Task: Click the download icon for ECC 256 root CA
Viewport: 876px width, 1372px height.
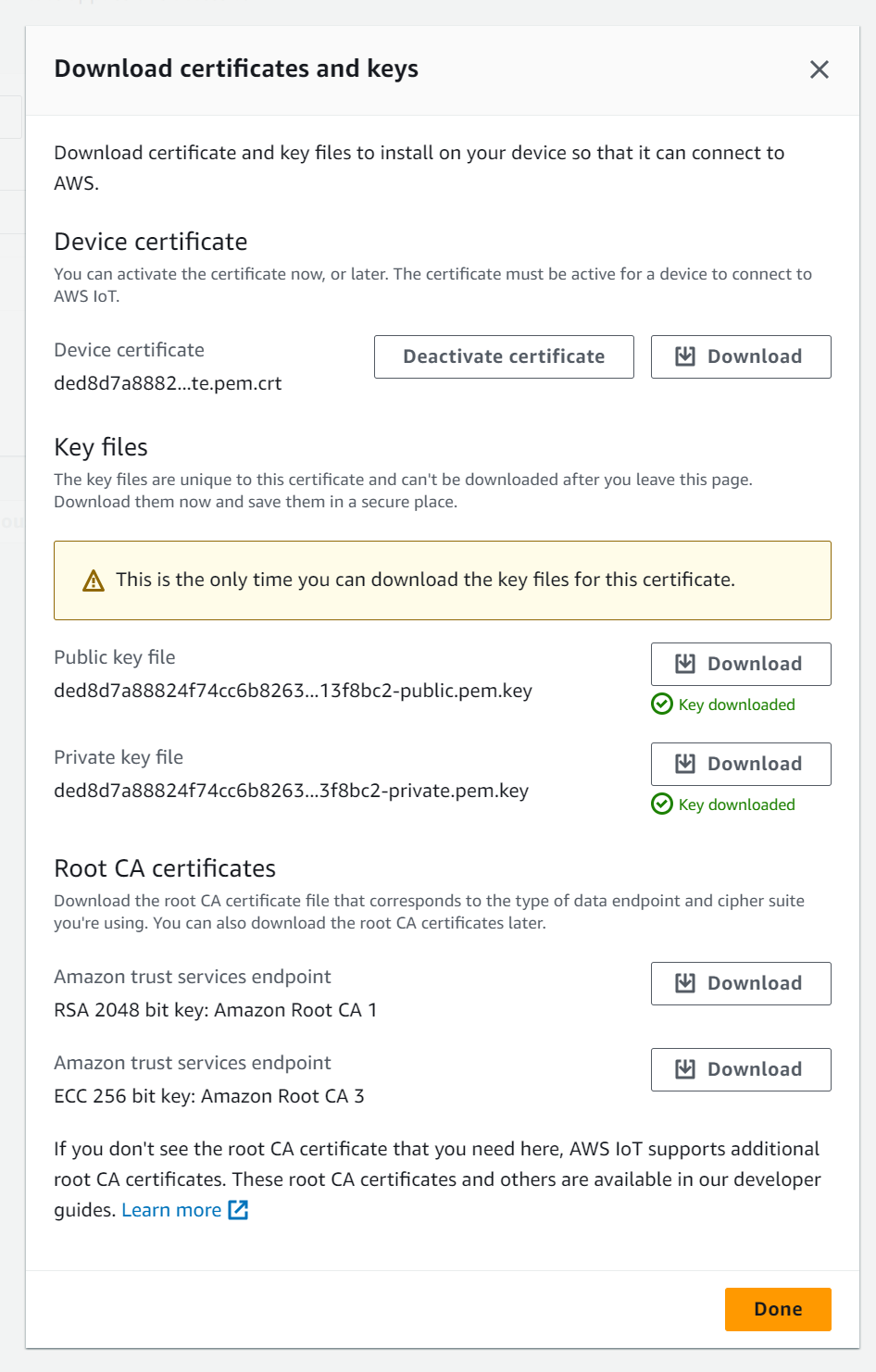Action: point(685,1069)
